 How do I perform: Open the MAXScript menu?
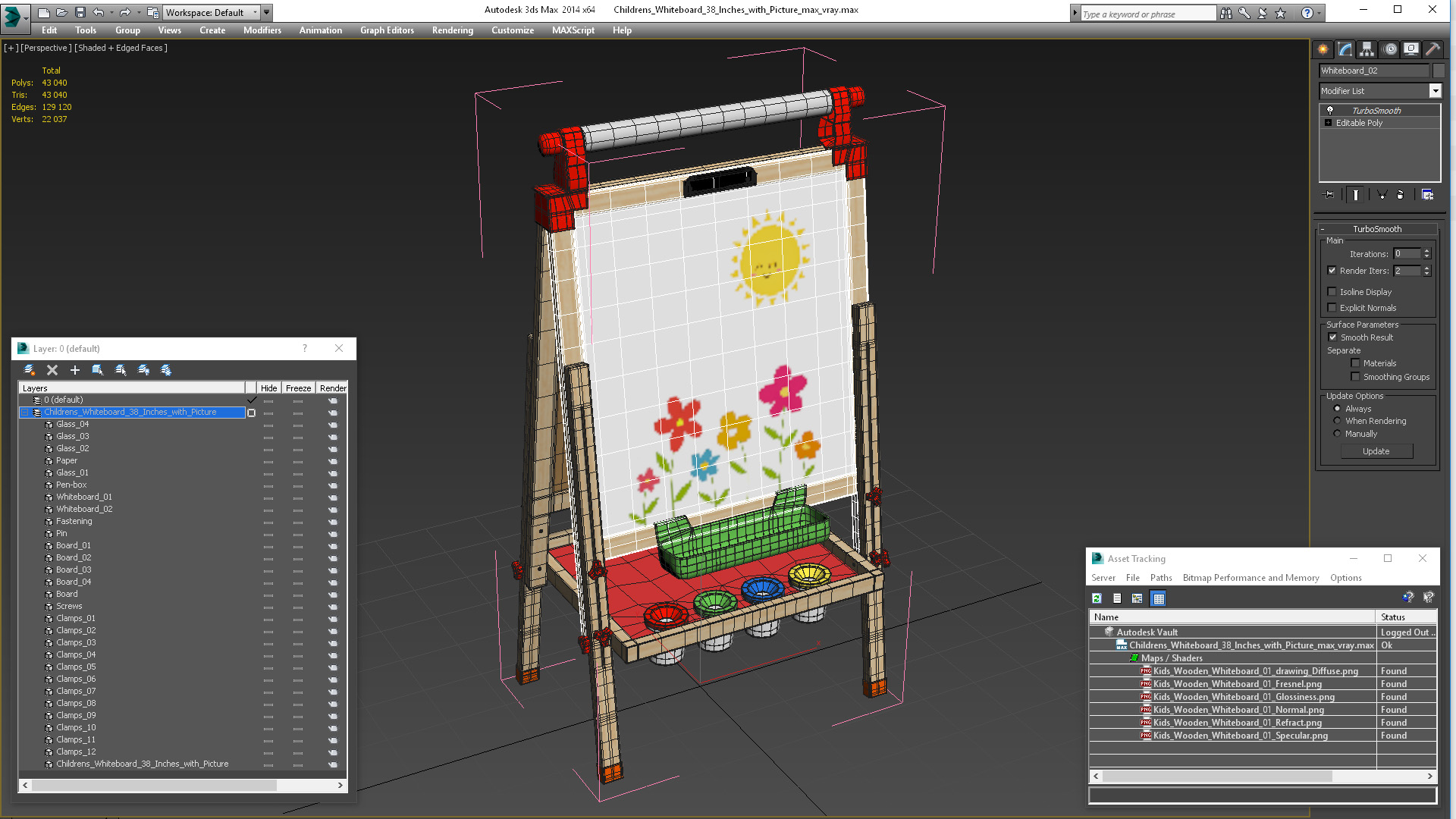[573, 30]
